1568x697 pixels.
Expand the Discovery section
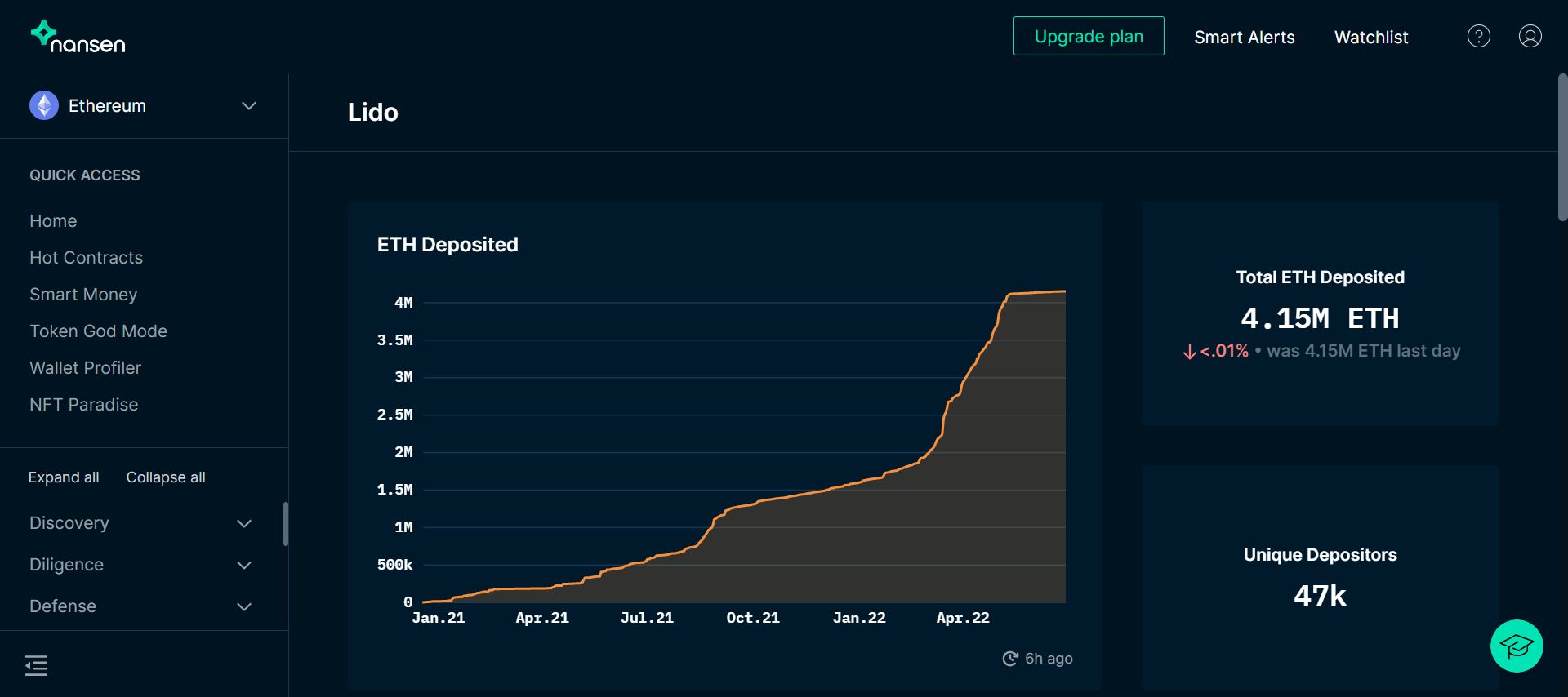click(243, 523)
